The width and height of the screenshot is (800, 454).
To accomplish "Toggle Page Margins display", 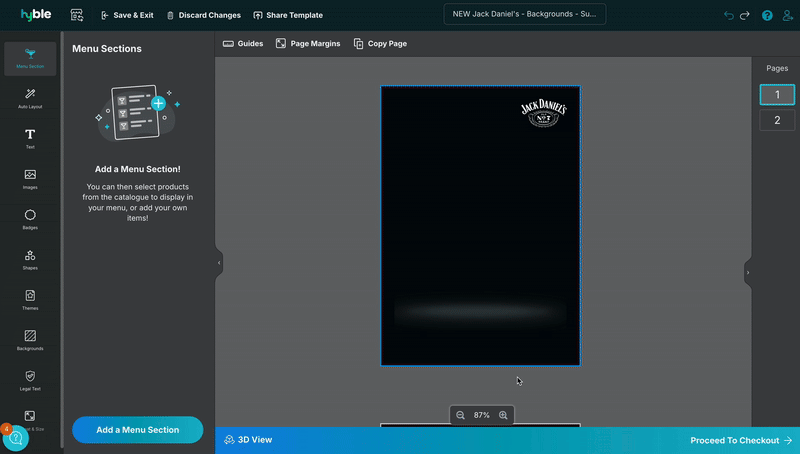I will [x=308, y=43].
